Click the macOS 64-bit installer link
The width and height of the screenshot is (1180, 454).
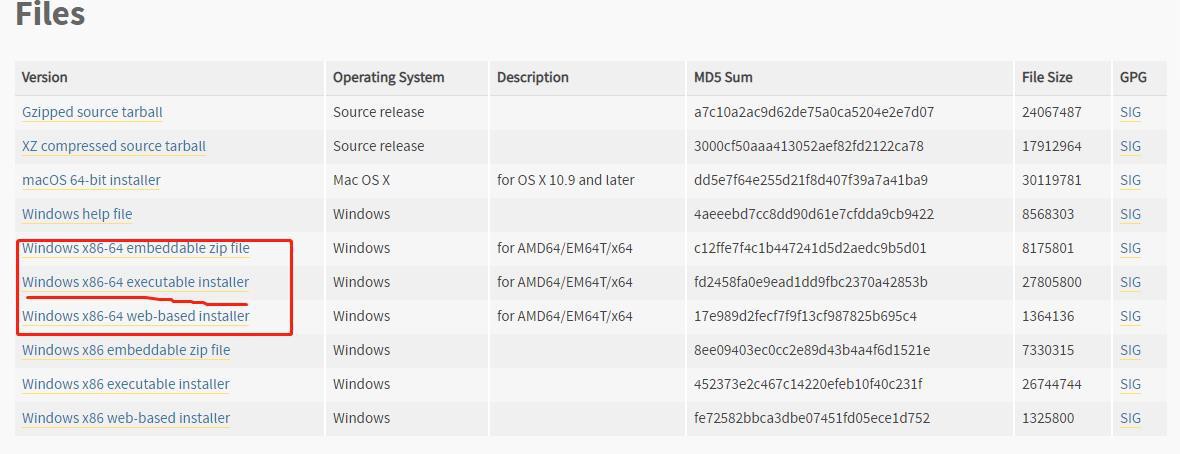[x=91, y=180]
